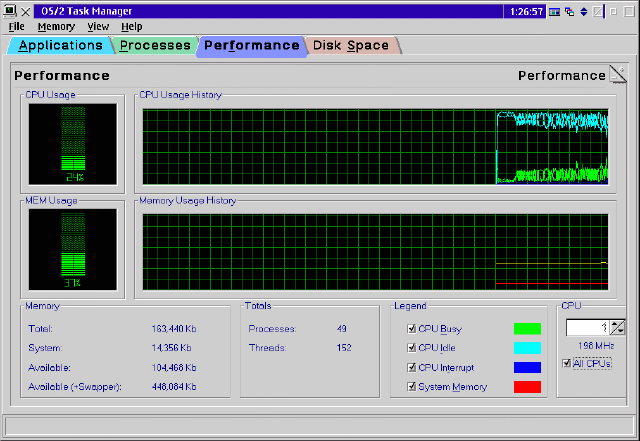Select the Performance tab
The width and height of the screenshot is (640, 441).
click(251, 45)
